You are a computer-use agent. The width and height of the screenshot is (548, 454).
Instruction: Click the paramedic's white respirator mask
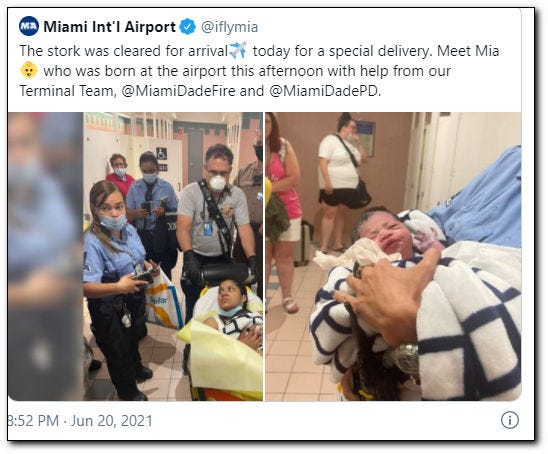pyautogui.click(x=217, y=183)
